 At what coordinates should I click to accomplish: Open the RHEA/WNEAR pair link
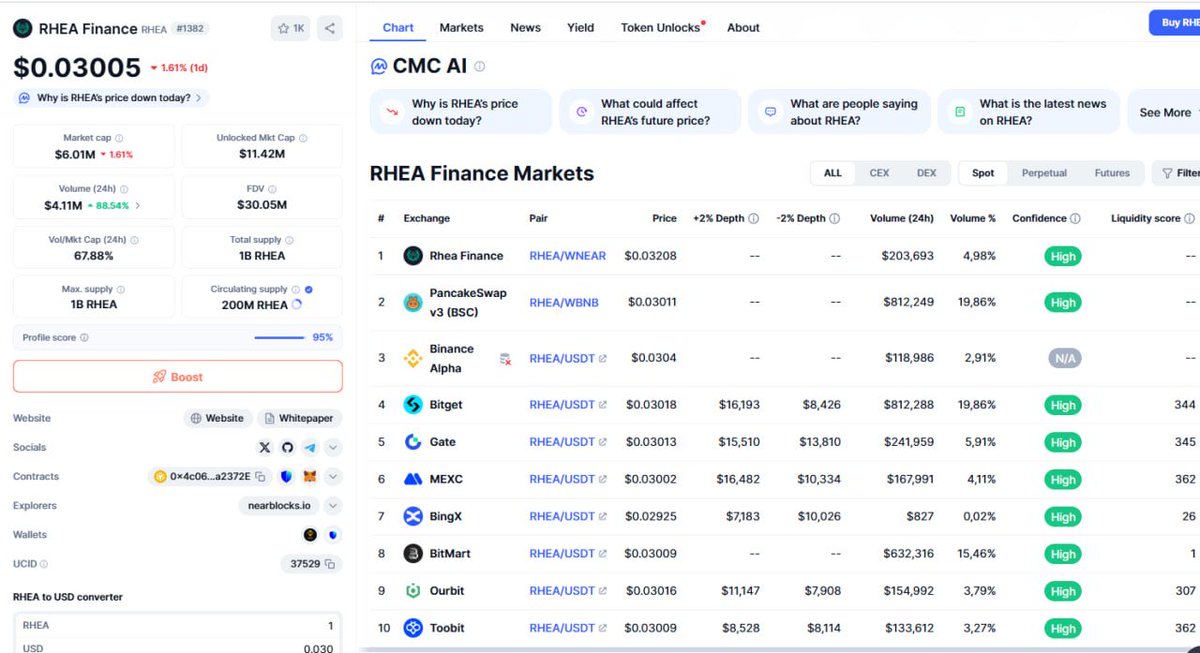(x=567, y=256)
